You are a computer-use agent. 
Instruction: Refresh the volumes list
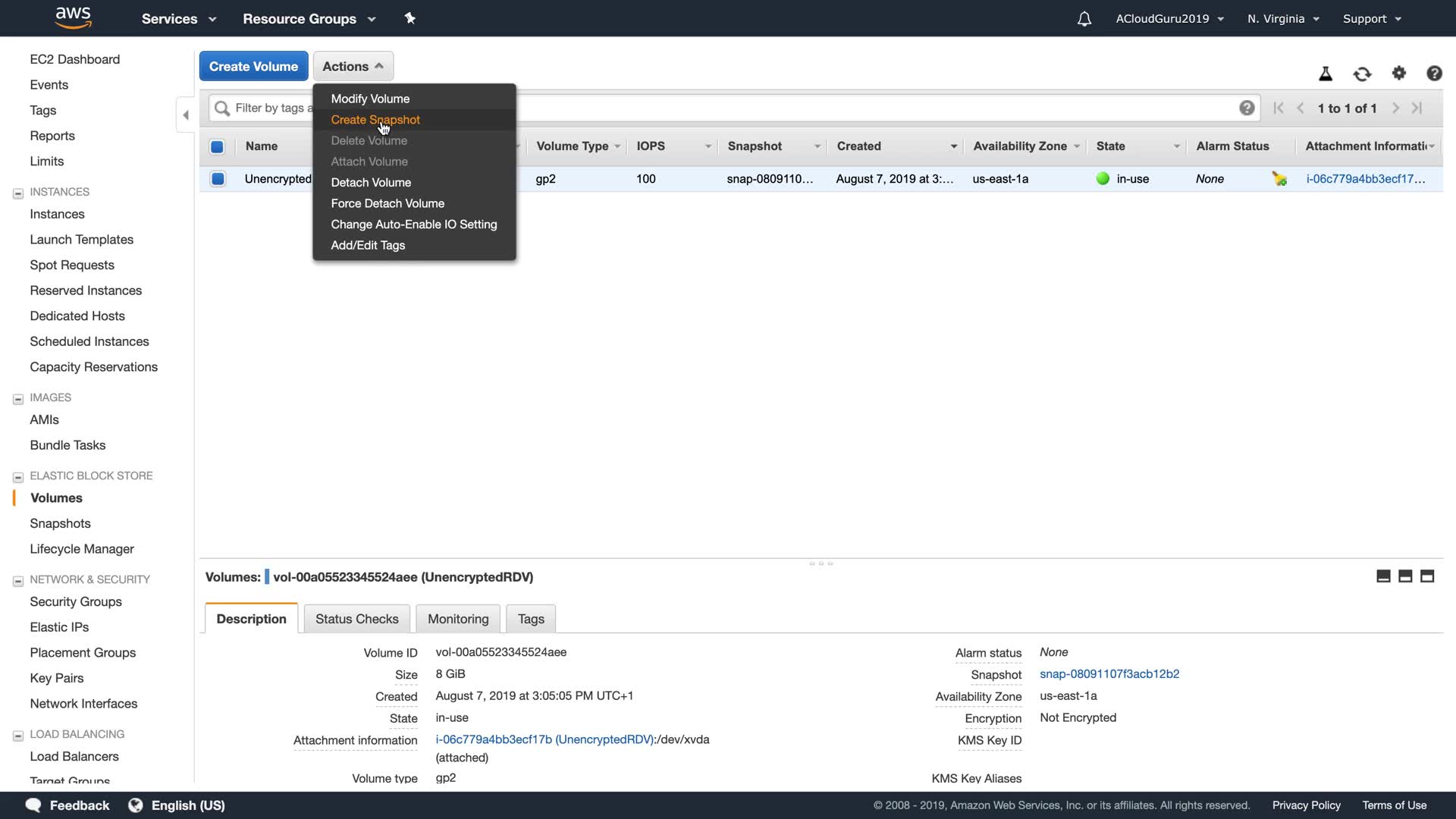tap(1362, 74)
